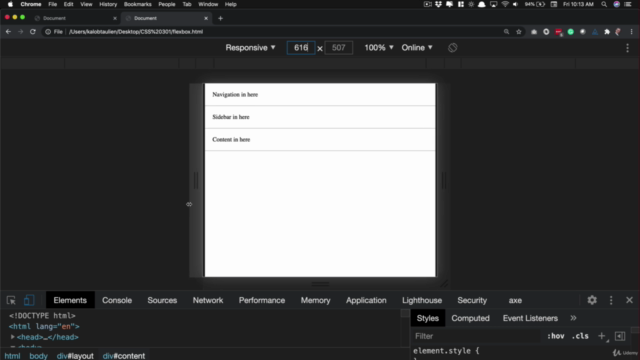Image resolution: width=640 pixels, height=360 pixels.
Task: Select the Event Listeners sub-tab
Action: 530,318
